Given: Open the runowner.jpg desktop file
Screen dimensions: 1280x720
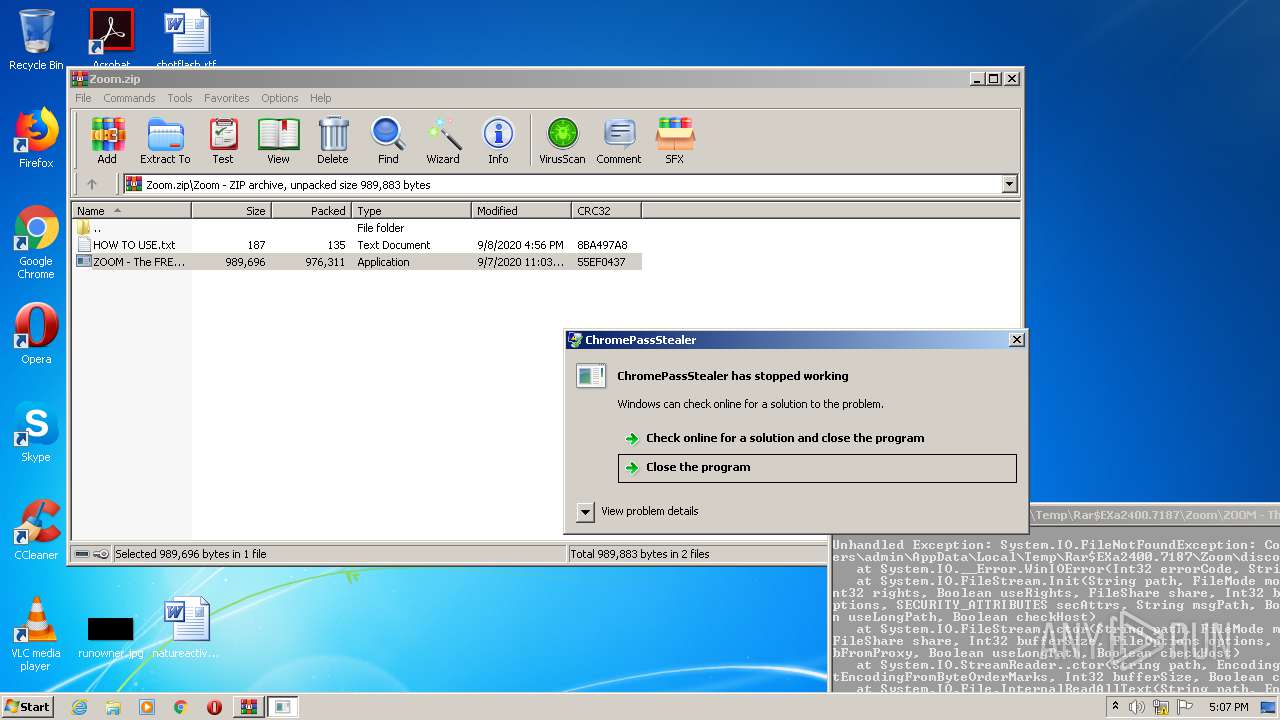Looking at the screenshot, I should [x=110, y=636].
